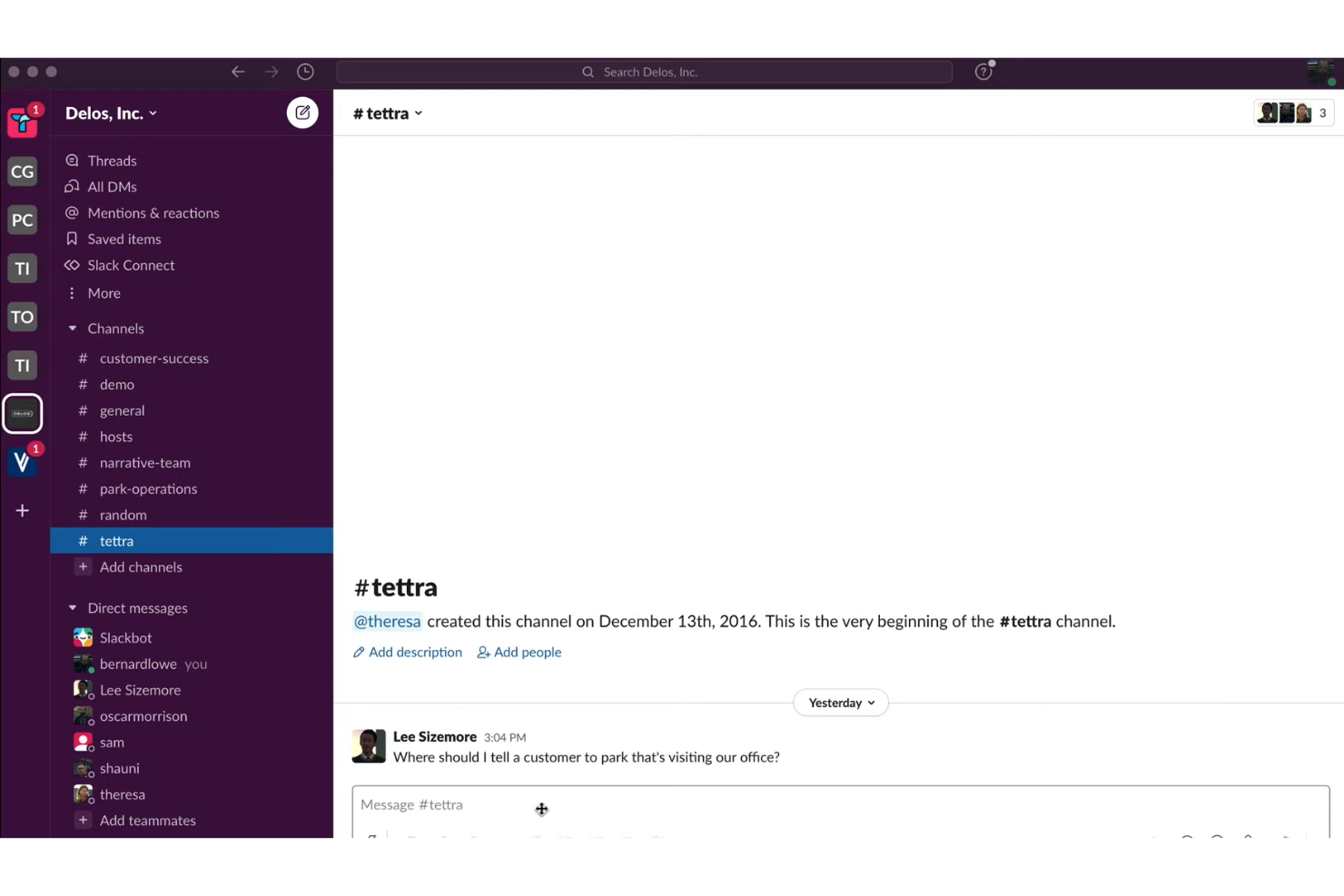The image size is (1344, 896).
Task: Select the Delos workspace icon
Action: [23, 414]
